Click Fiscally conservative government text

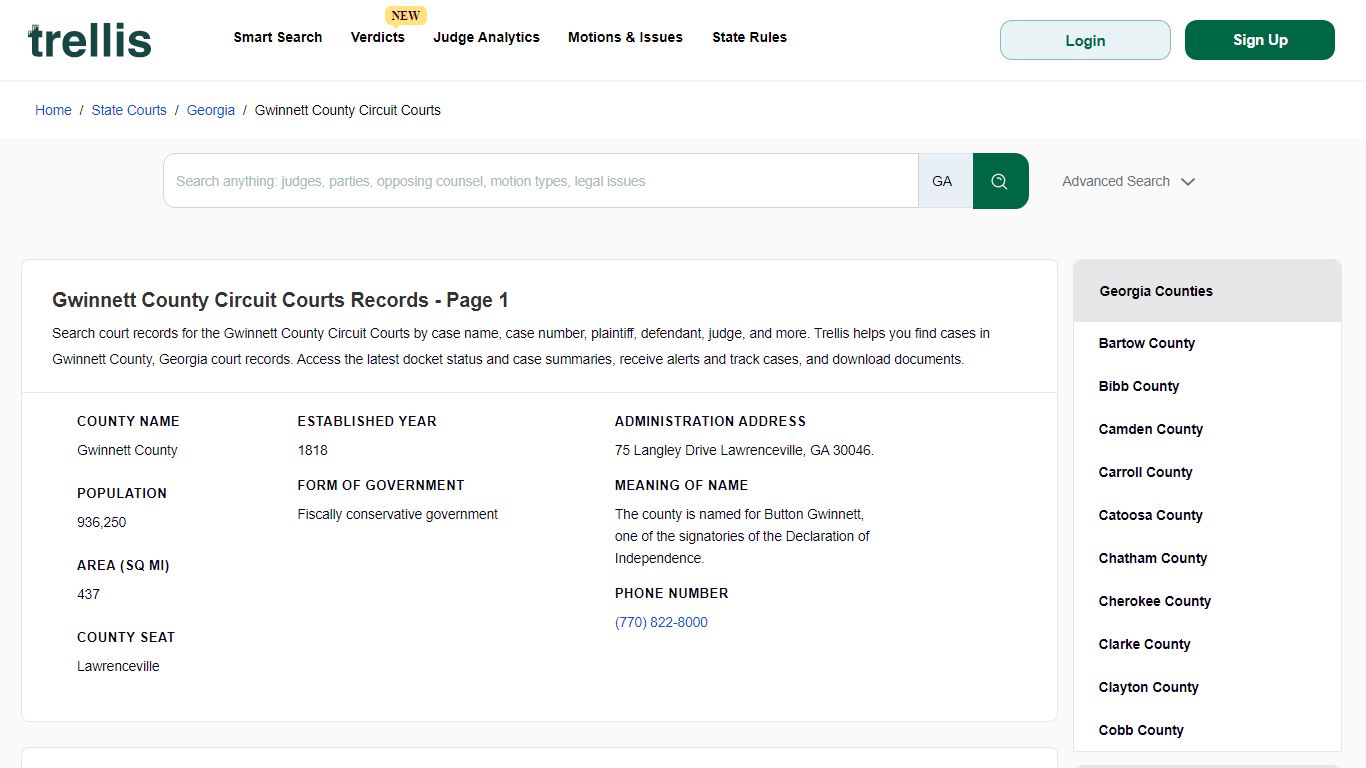click(398, 514)
